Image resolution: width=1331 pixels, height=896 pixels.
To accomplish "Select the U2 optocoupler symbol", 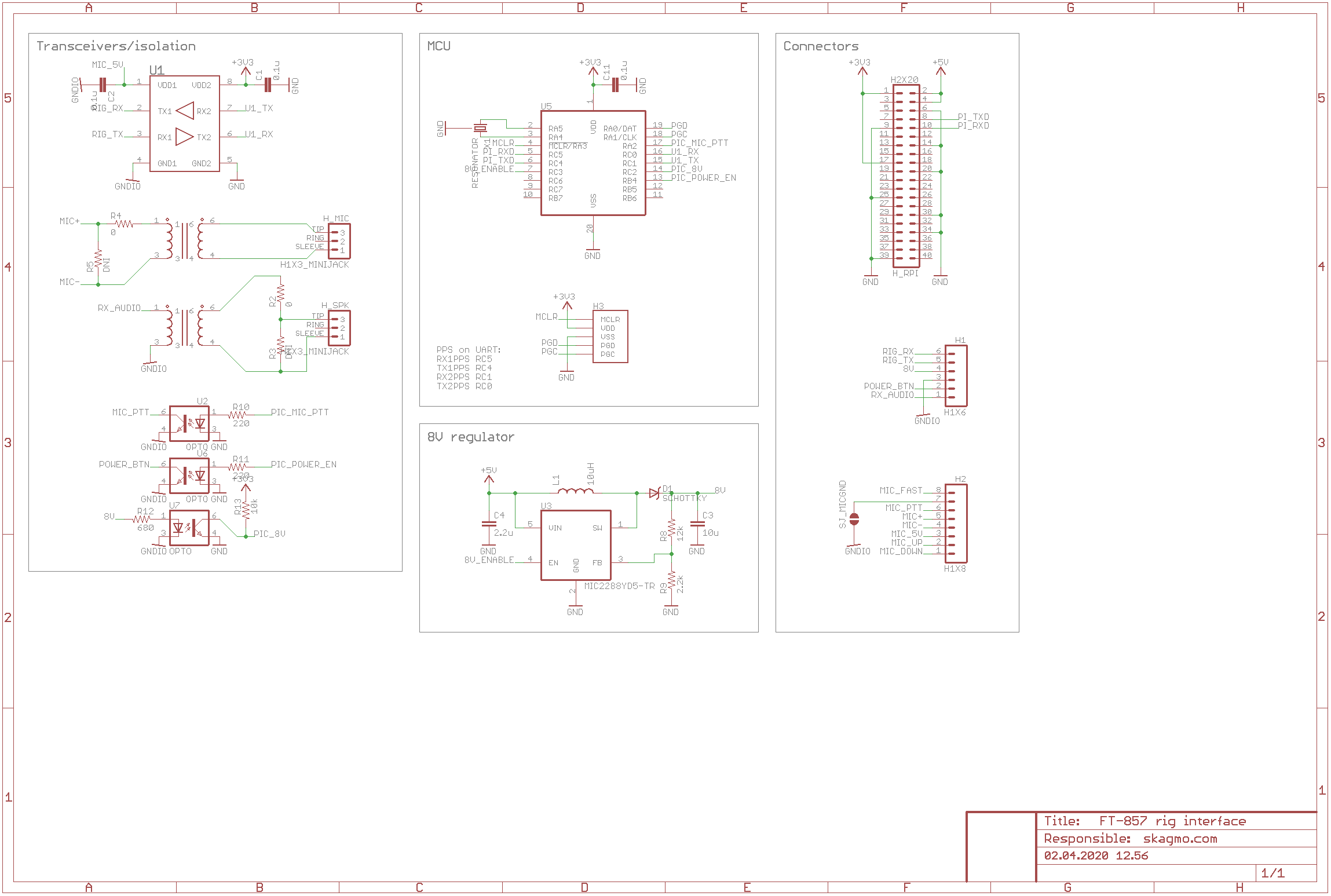I will tap(189, 423).
